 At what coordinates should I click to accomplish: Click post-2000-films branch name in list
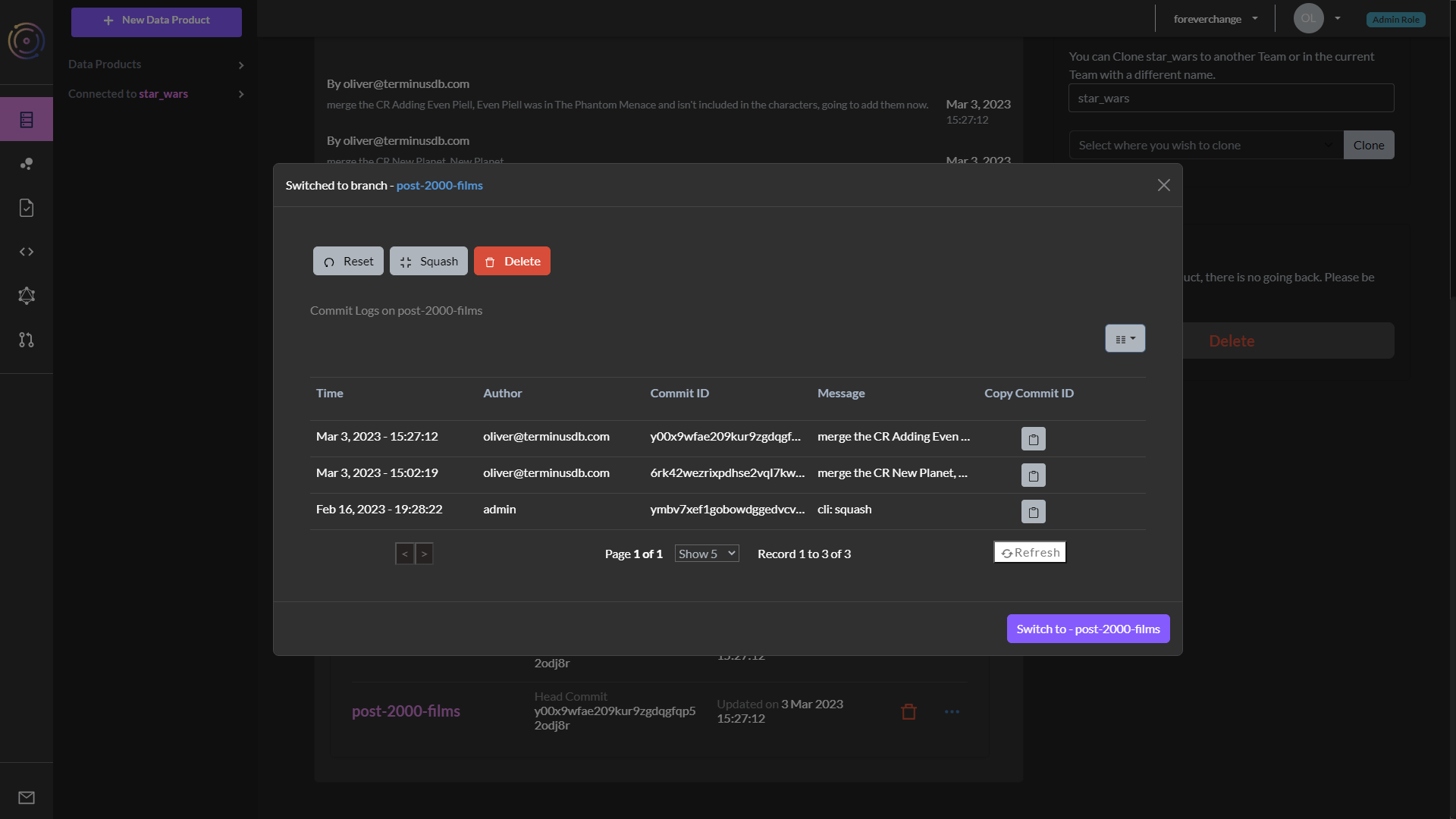pos(406,711)
